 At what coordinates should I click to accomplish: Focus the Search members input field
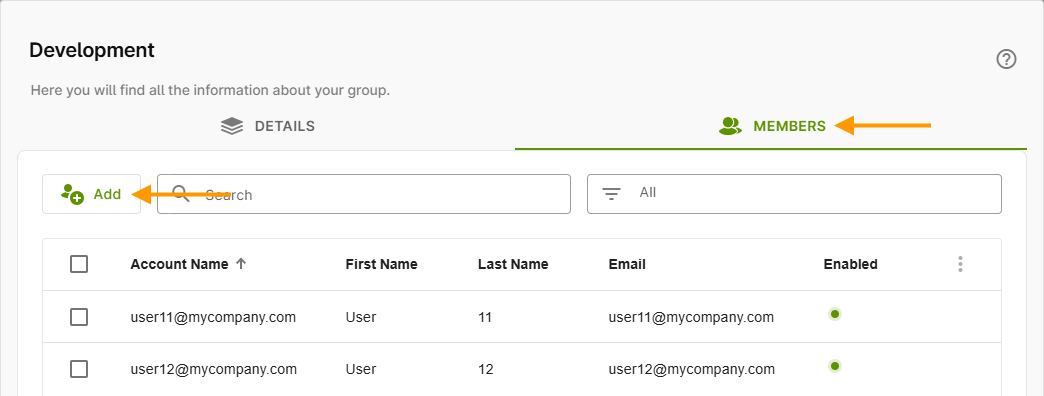[x=364, y=194]
